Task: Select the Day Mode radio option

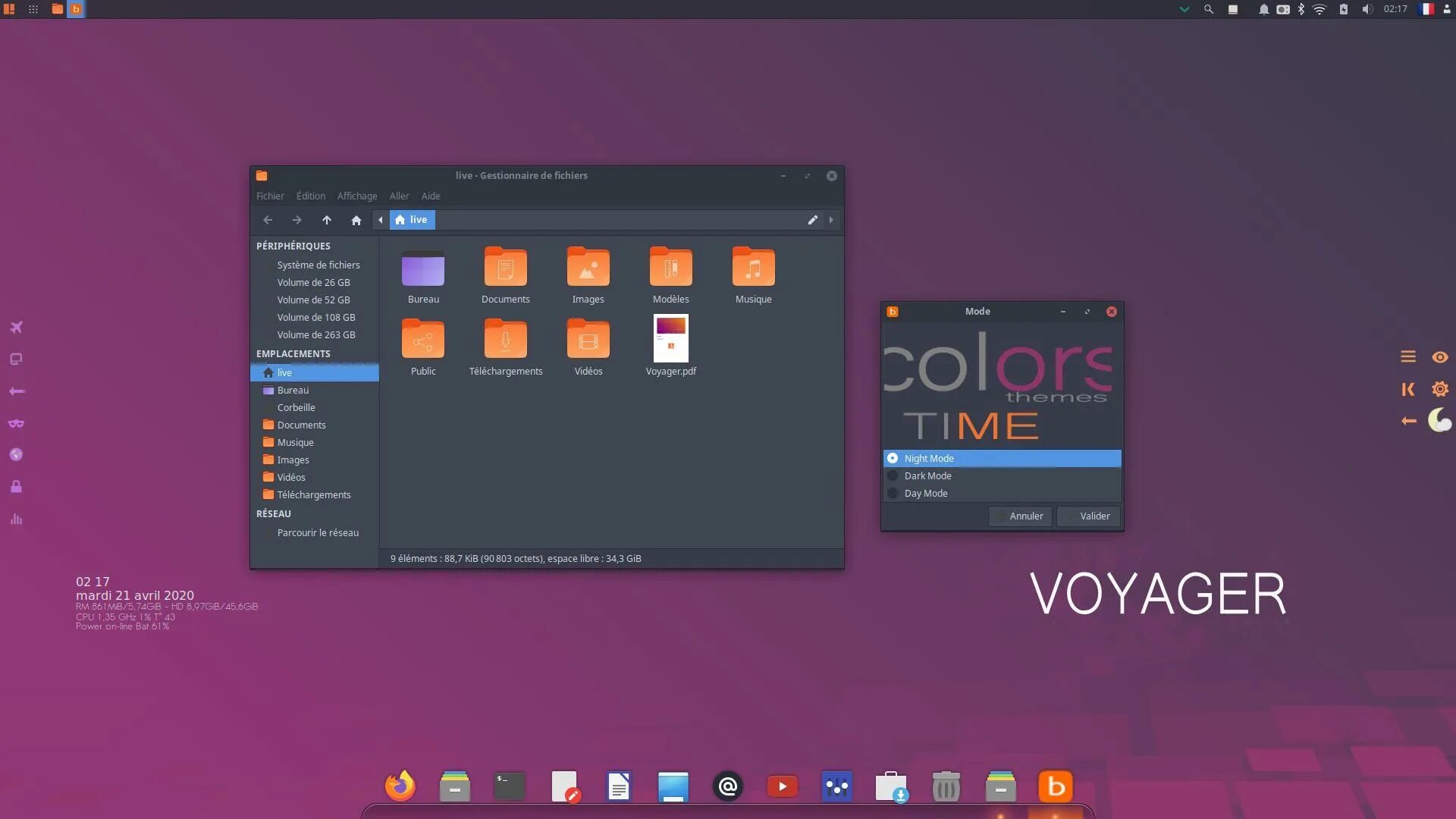Action: coord(893,493)
